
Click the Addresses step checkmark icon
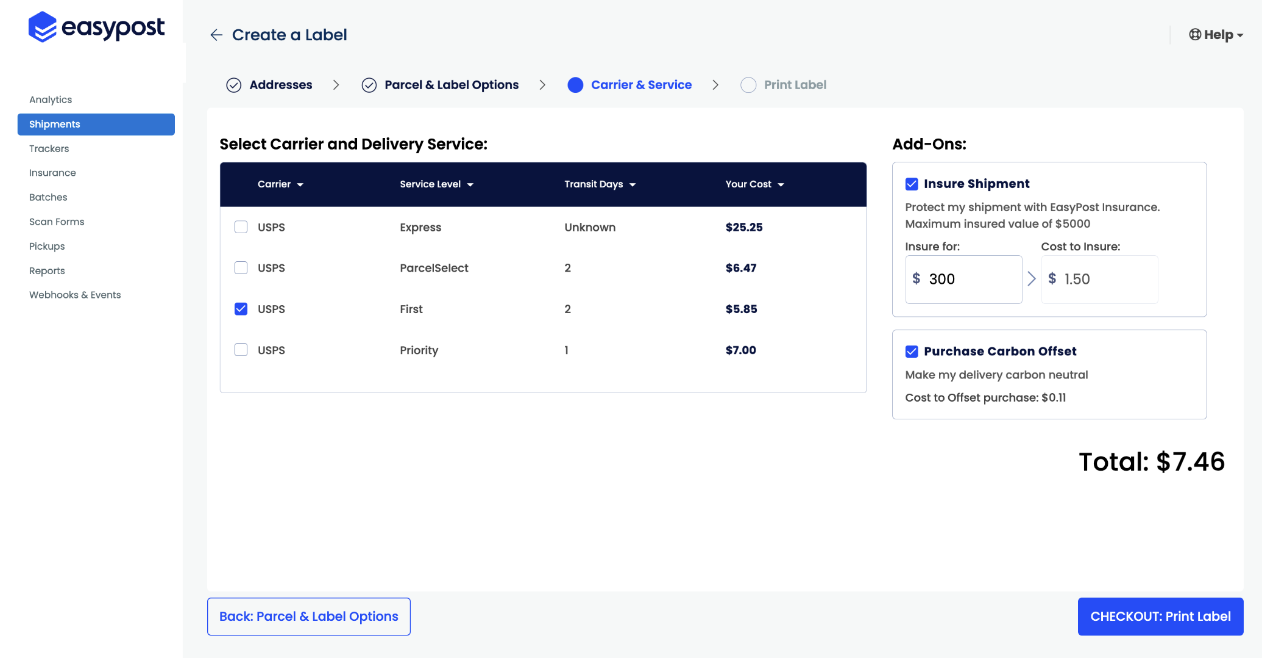(234, 85)
